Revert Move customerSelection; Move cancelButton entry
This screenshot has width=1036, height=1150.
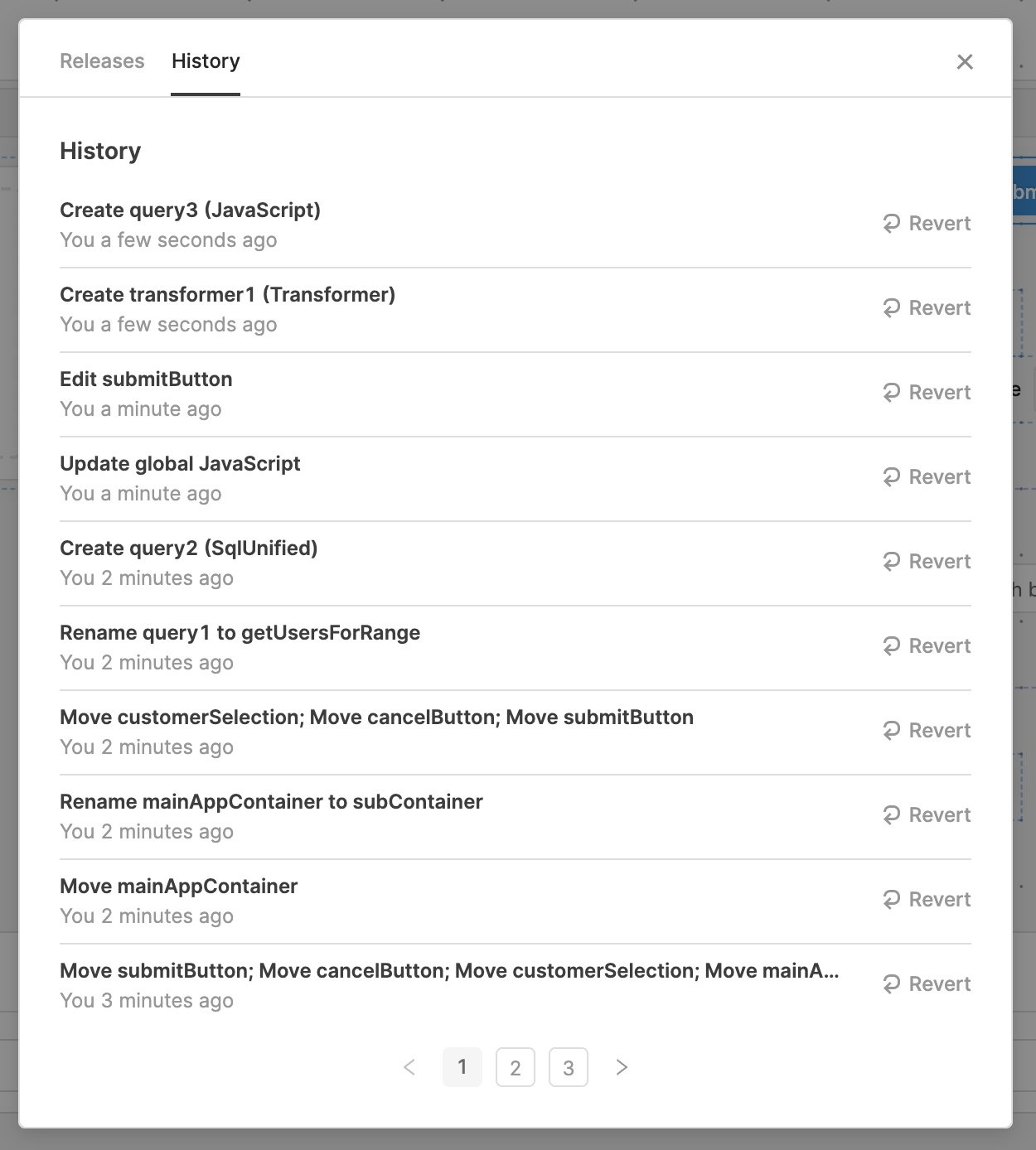927,731
